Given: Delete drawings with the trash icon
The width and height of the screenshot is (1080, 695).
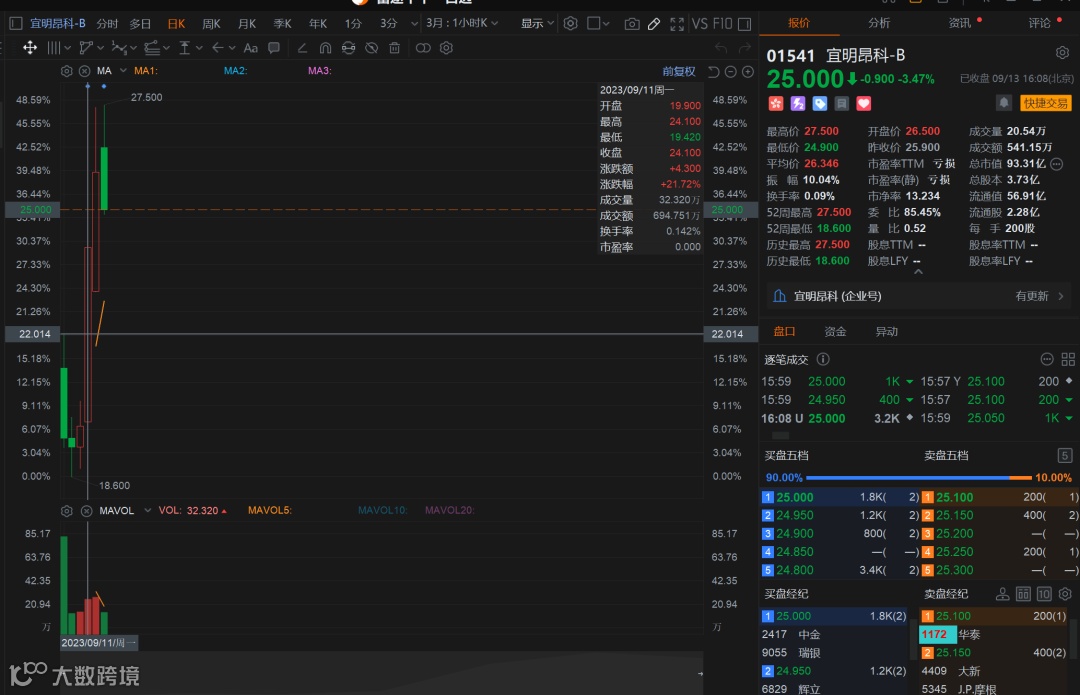Looking at the screenshot, I should click(x=395, y=48).
